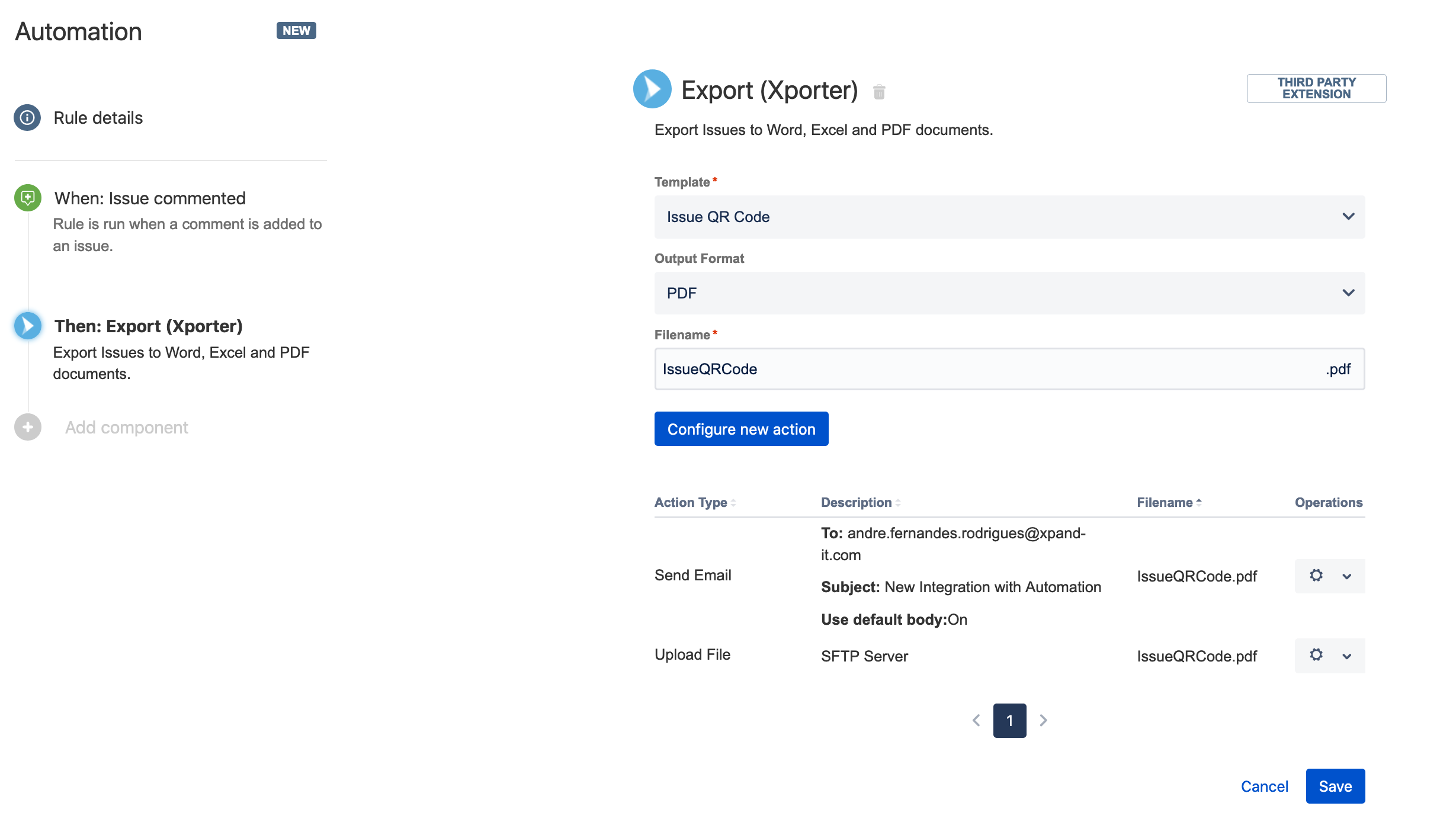The width and height of the screenshot is (1456, 835).
Task: Click the gear icon for Send Email
Action: 1316,576
